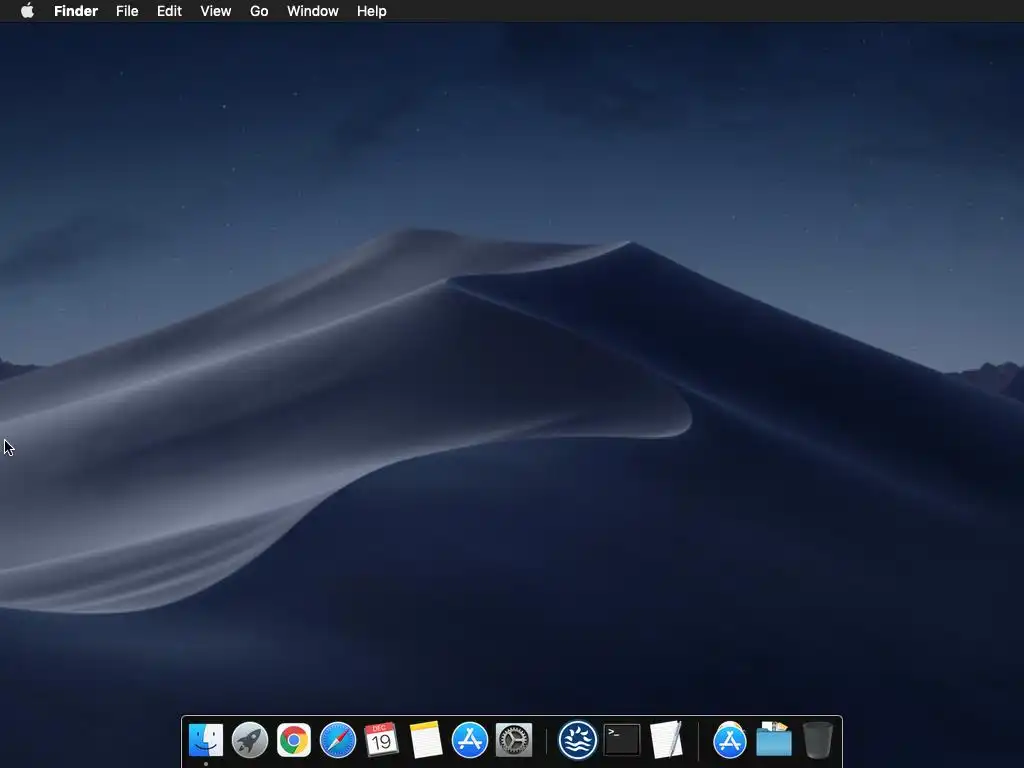Image resolution: width=1024 pixels, height=768 pixels.
Task: Open the File menu
Action: click(x=127, y=11)
